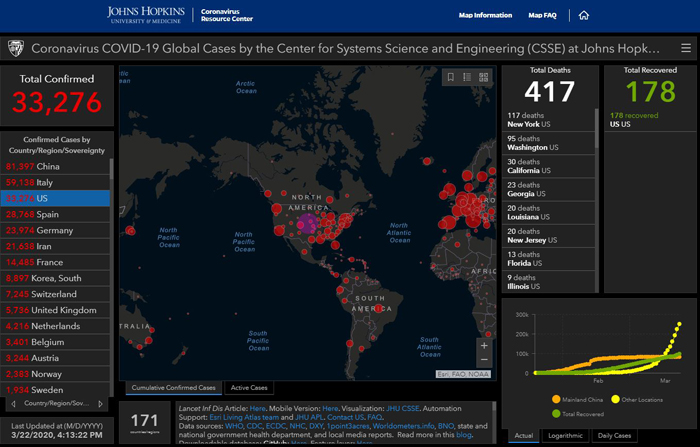
Task: Select the Actual chart tab
Action: (x=524, y=435)
